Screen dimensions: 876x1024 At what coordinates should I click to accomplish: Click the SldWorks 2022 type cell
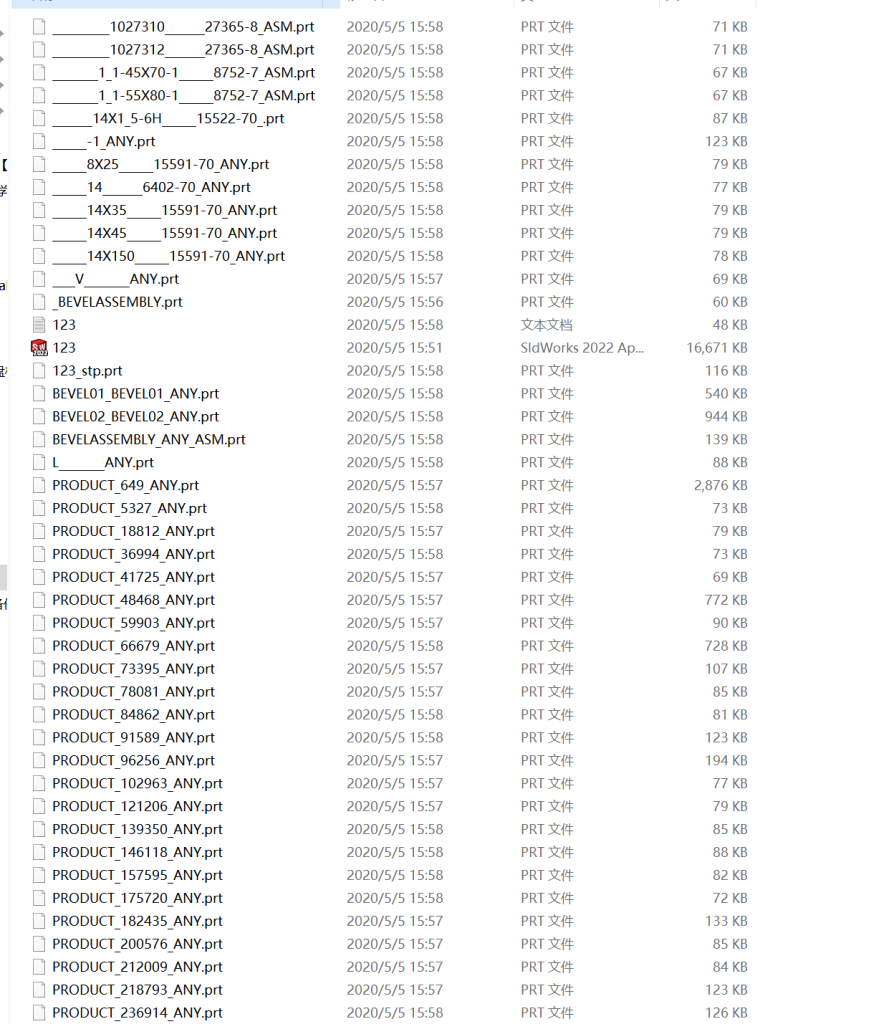[x=582, y=347]
